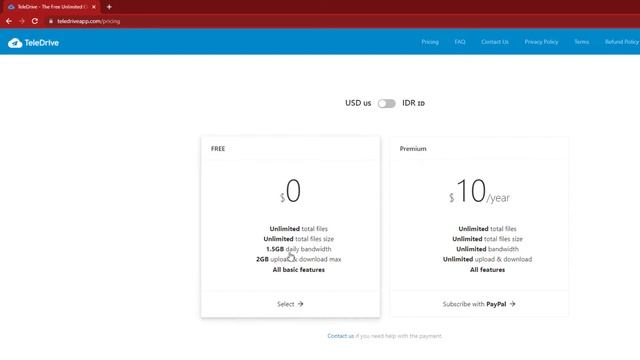
Task: Click the TeleDrive cloud logo icon
Action: [15, 43]
